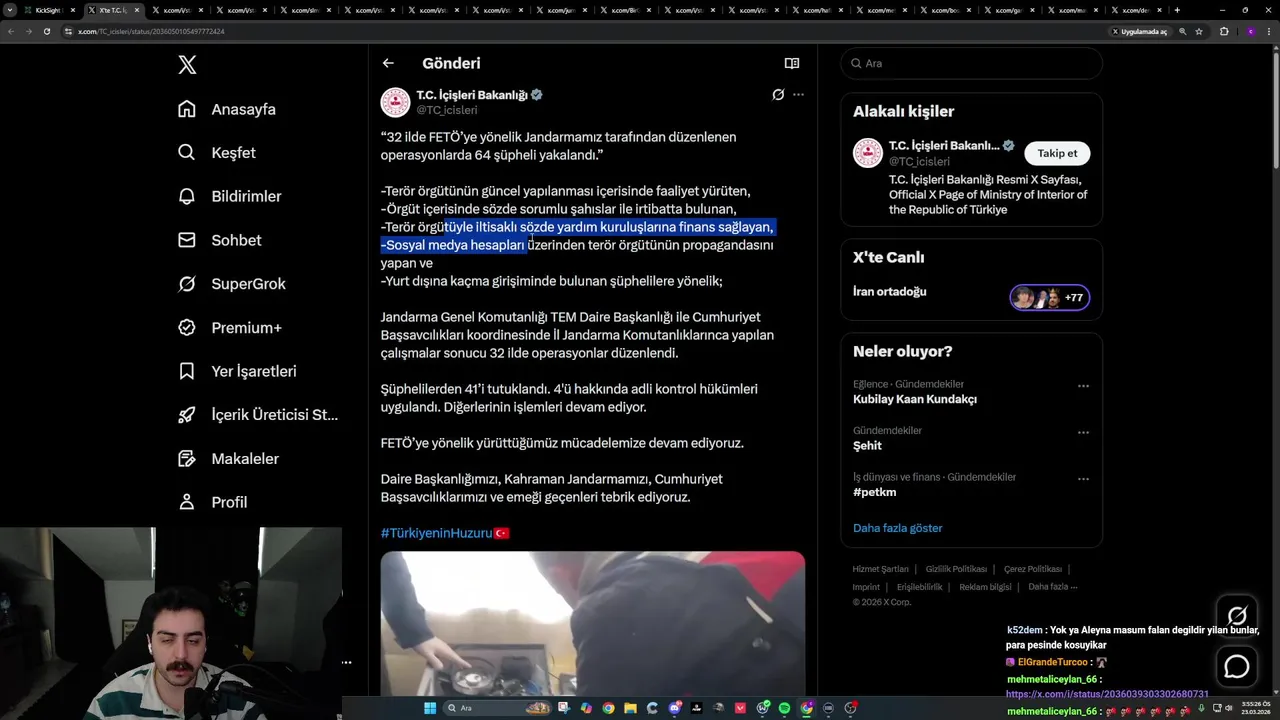Screen dimensions: 1280x720
Task: Click the floating Grok button
Action: pos(1237,616)
